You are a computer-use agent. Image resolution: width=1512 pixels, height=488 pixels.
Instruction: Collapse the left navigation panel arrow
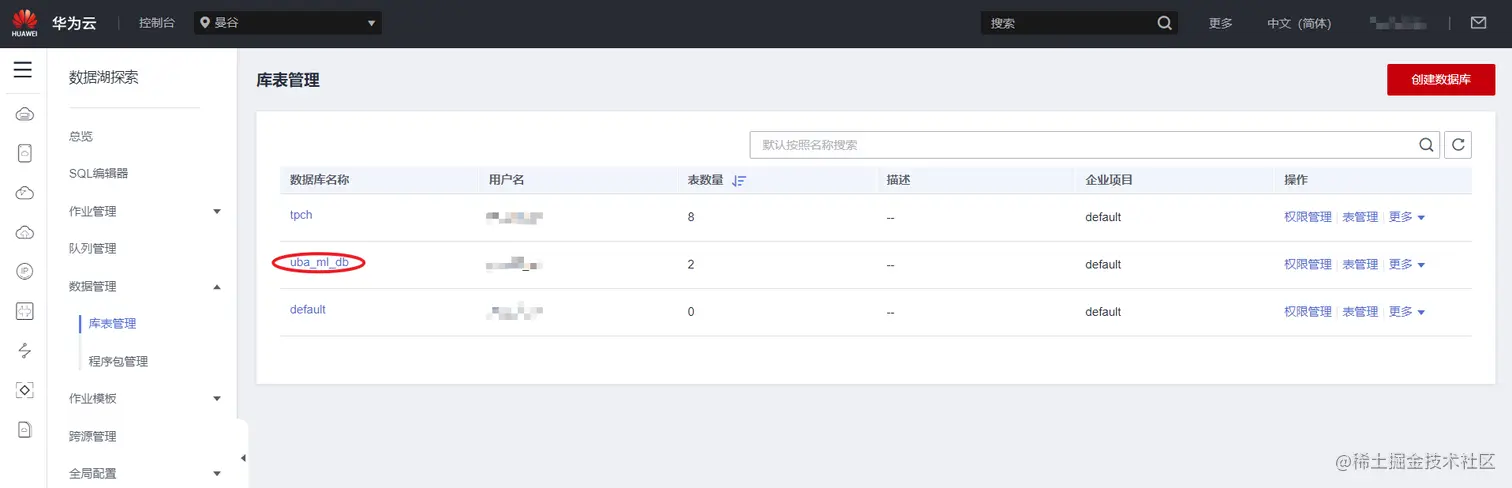[243, 458]
